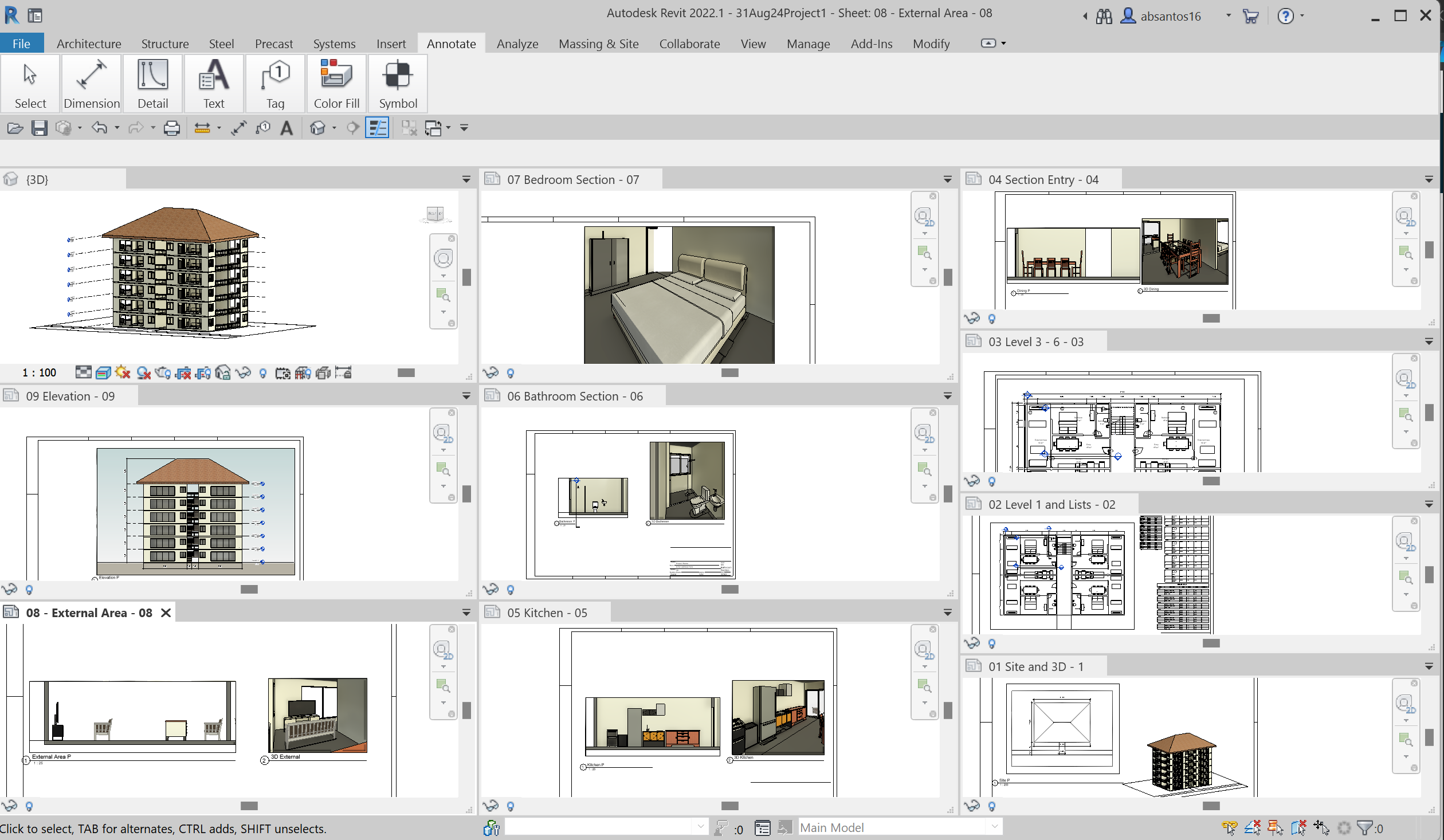The image size is (1444, 840).
Task: Toggle Shadows off in 3D view bar
Action: click(143, 373)
